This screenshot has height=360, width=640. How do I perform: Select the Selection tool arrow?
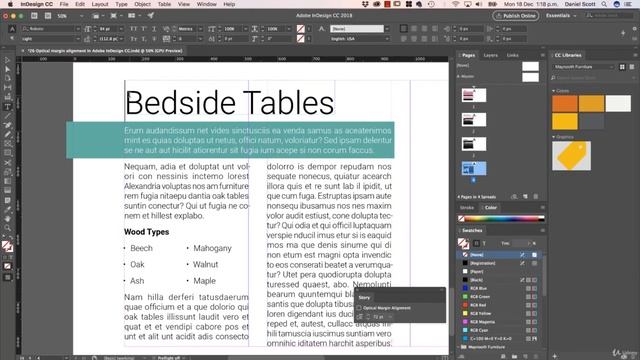pos(7,60)
